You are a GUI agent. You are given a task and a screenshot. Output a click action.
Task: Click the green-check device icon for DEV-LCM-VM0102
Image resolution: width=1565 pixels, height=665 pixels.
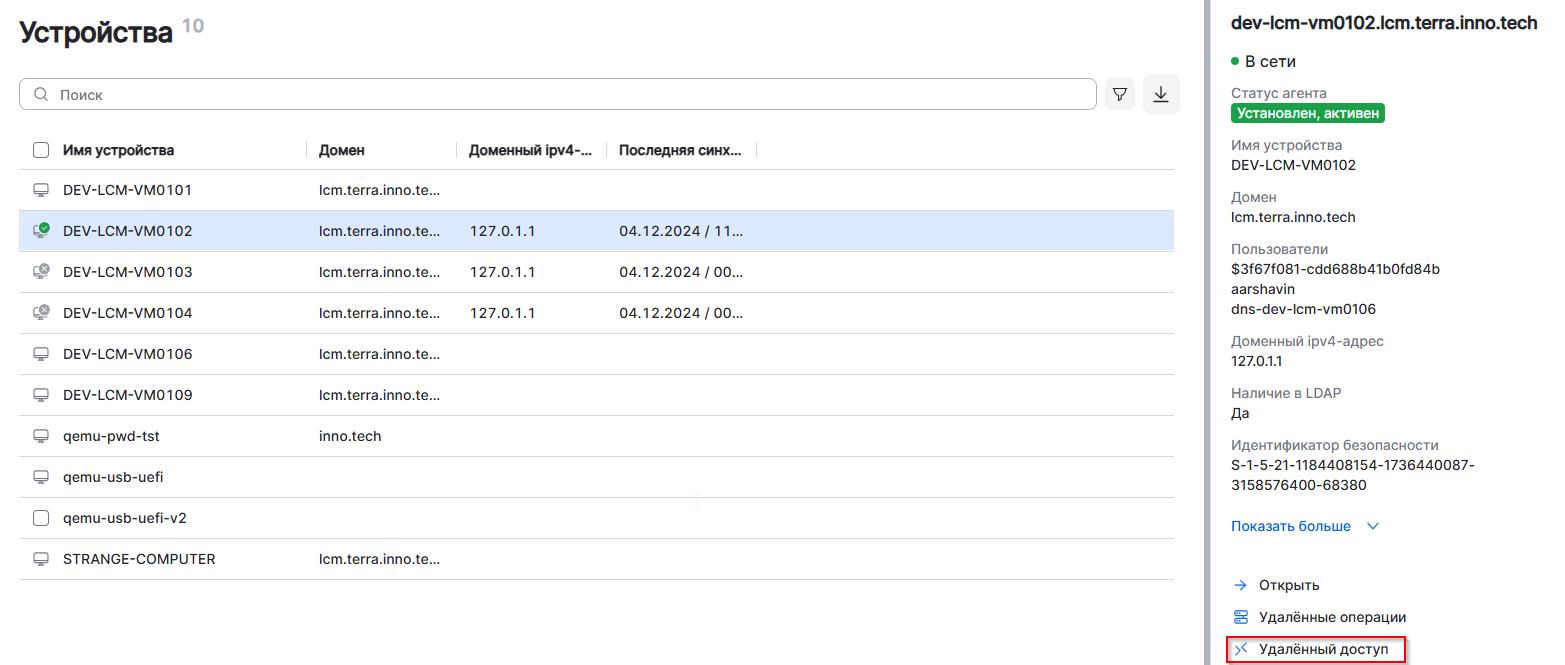[41, 231]
